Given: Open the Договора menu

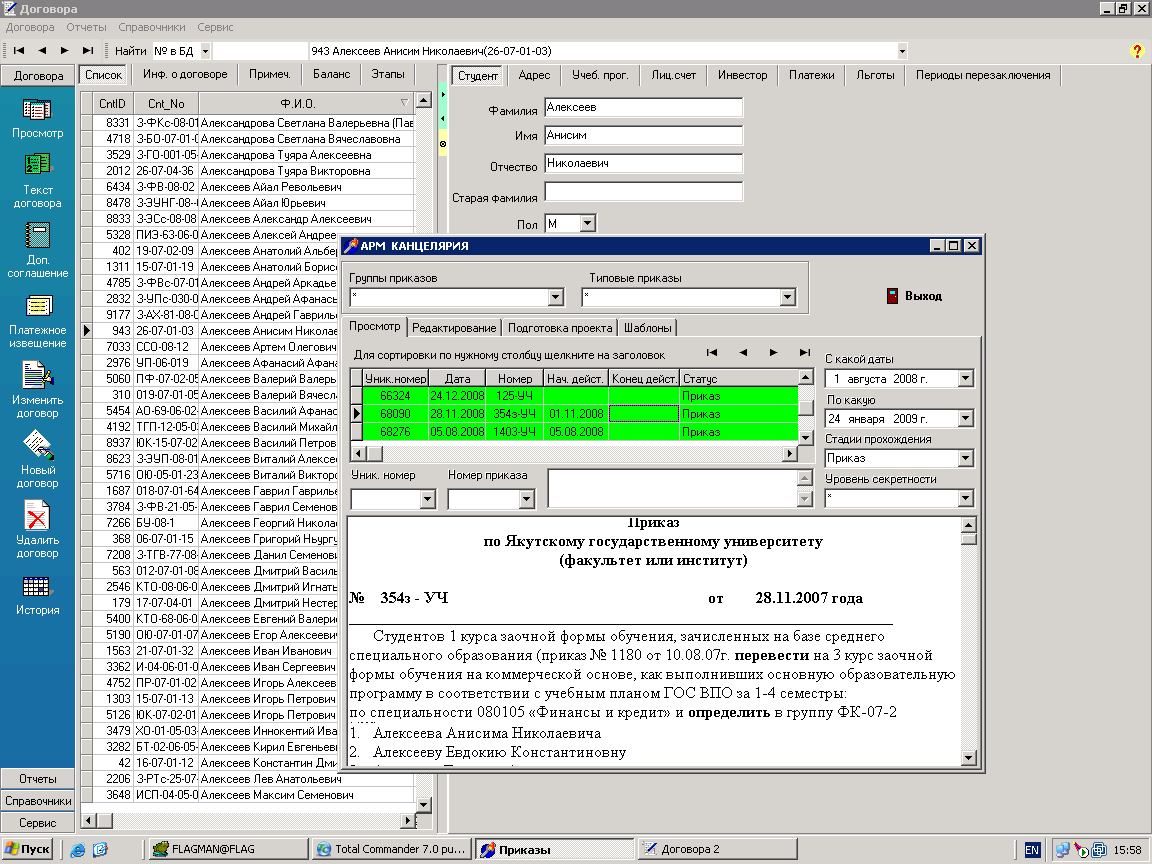Looking at the screenshot, I should coord(30,27).
